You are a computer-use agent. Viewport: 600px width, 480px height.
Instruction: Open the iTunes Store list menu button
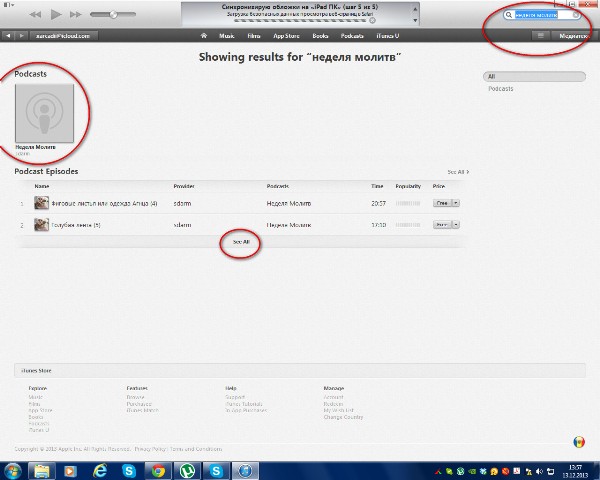click(541, 35)
